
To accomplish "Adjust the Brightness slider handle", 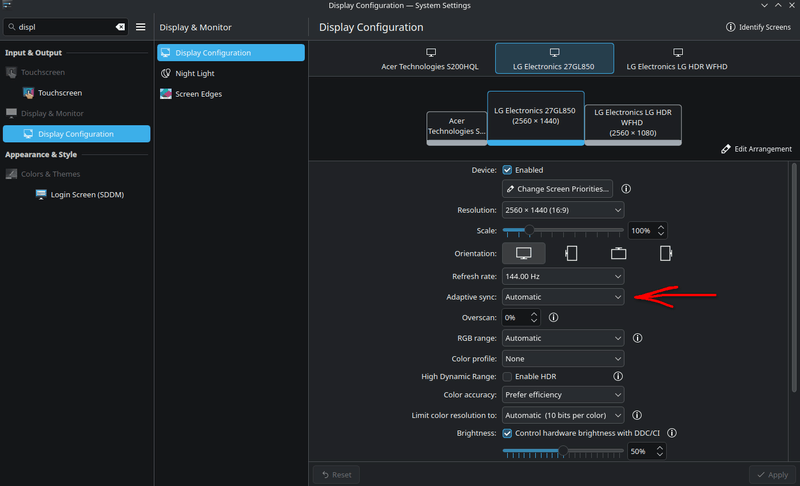I will 563,451.
